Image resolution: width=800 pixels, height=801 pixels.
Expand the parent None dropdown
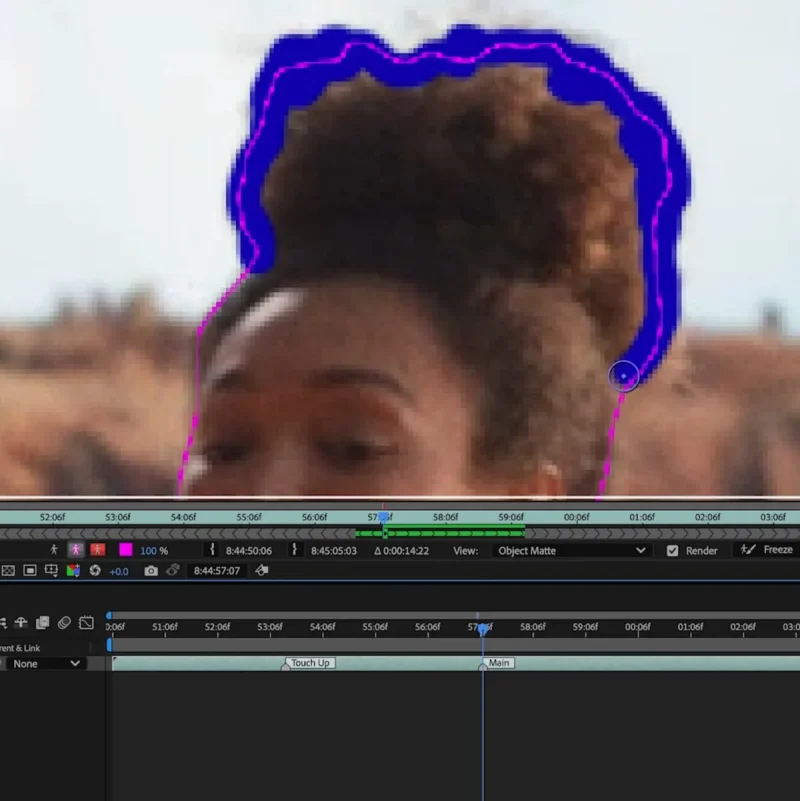click(45, 663)
